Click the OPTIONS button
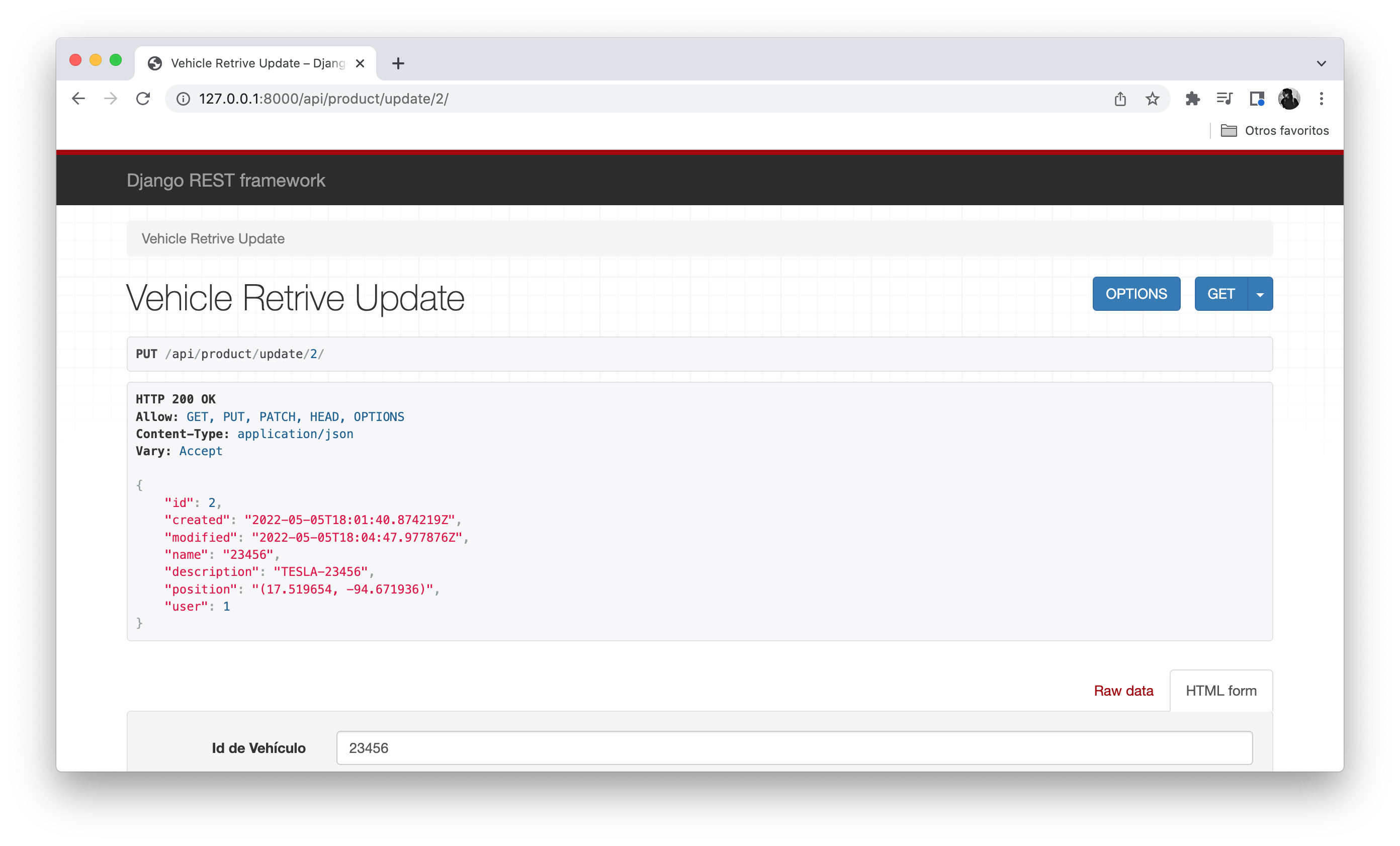Image resolution: width=1400 pixels, height=846 pixels. pos(1136,294)
